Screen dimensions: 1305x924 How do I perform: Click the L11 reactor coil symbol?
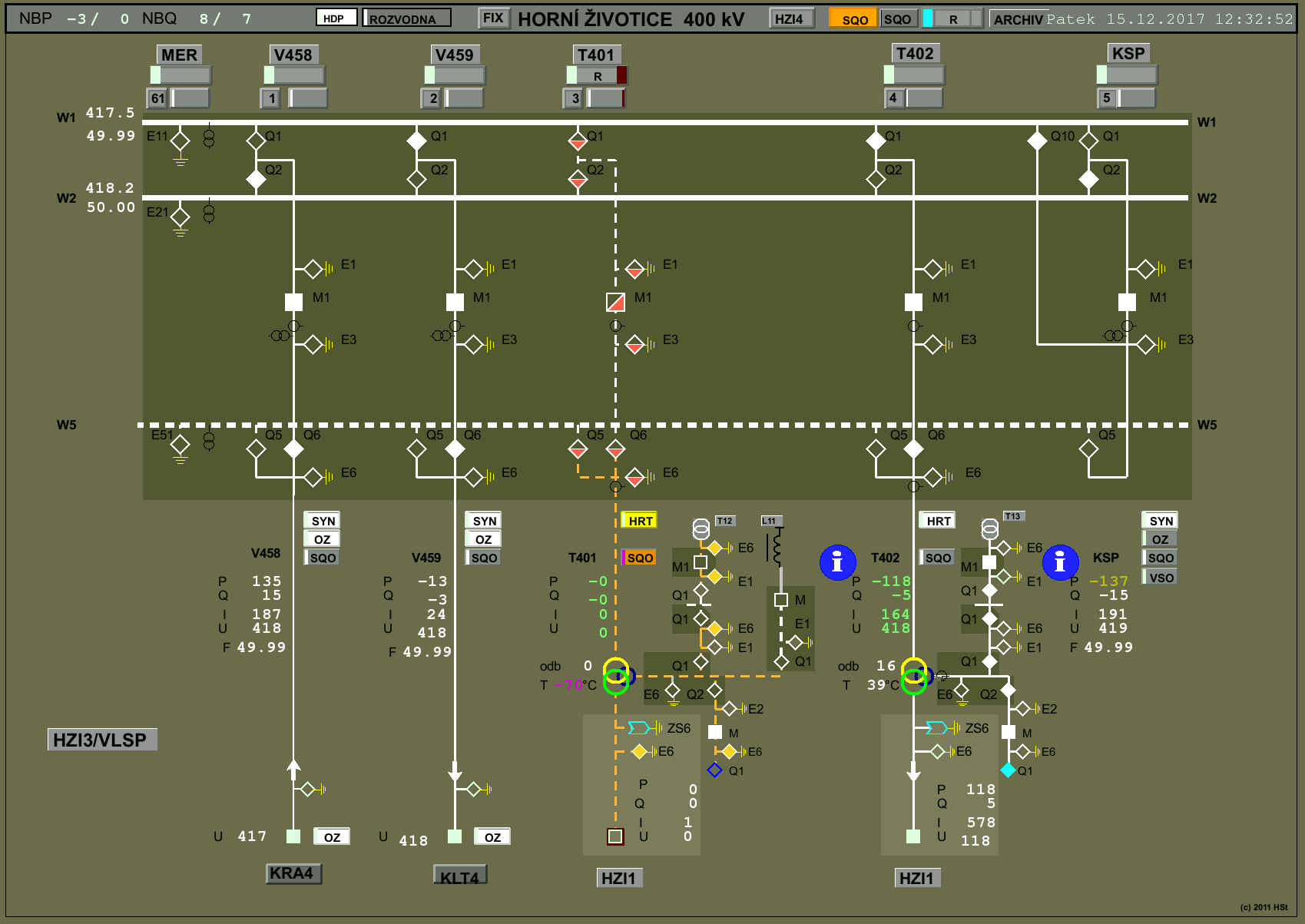(777, 545)
